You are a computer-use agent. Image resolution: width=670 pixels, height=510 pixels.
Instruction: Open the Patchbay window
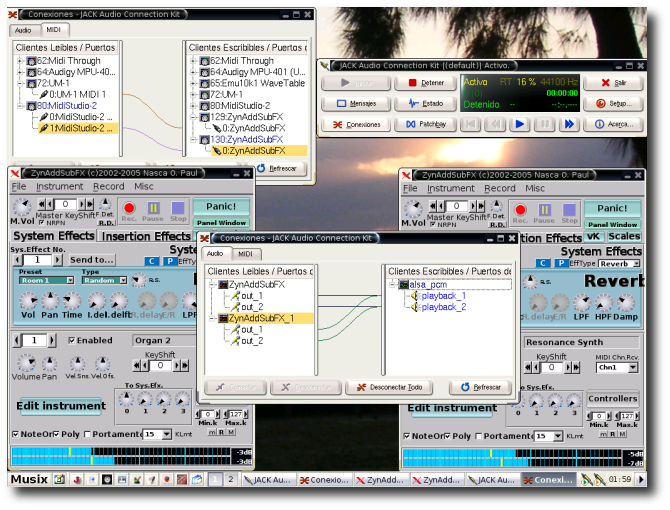point(424,124)
